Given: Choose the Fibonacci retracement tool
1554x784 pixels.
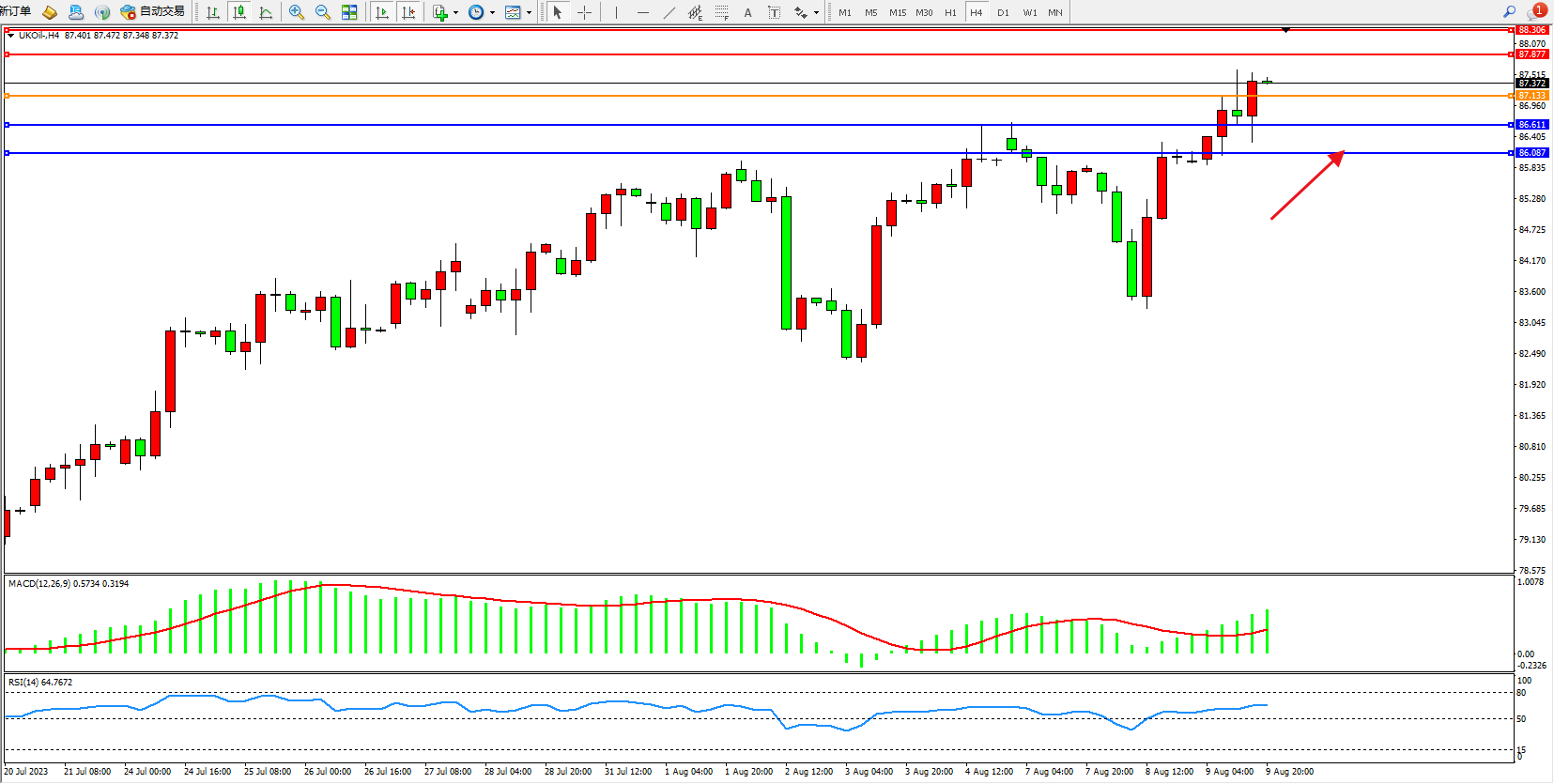Looking at the screenshot, I should (x=721, y=12).
